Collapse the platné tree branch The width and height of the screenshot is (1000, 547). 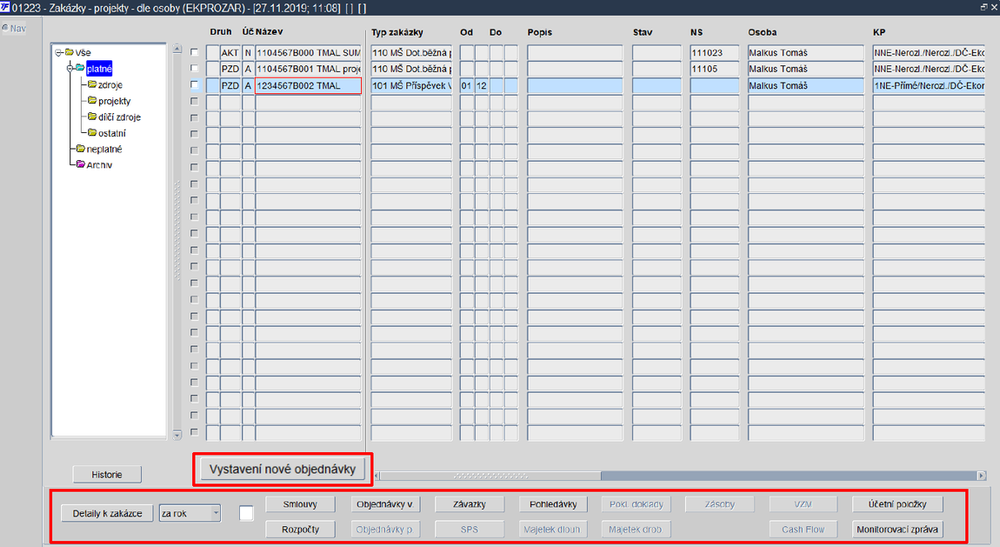(x=70, y=68)
